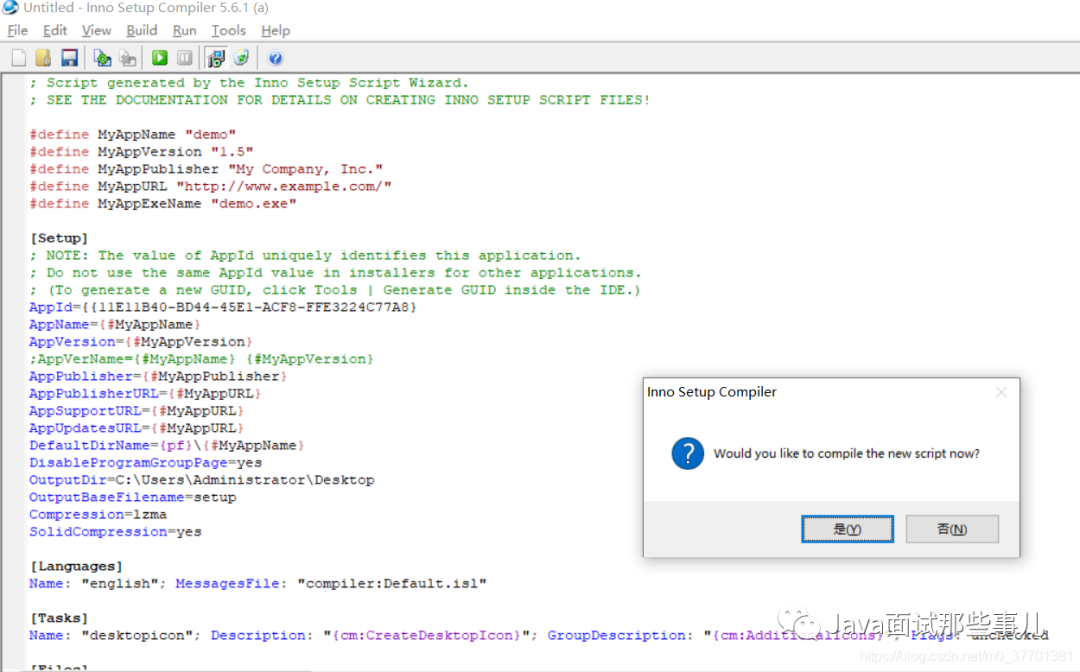Click the commented ;AppVerName line

click(x=201, y=359)
